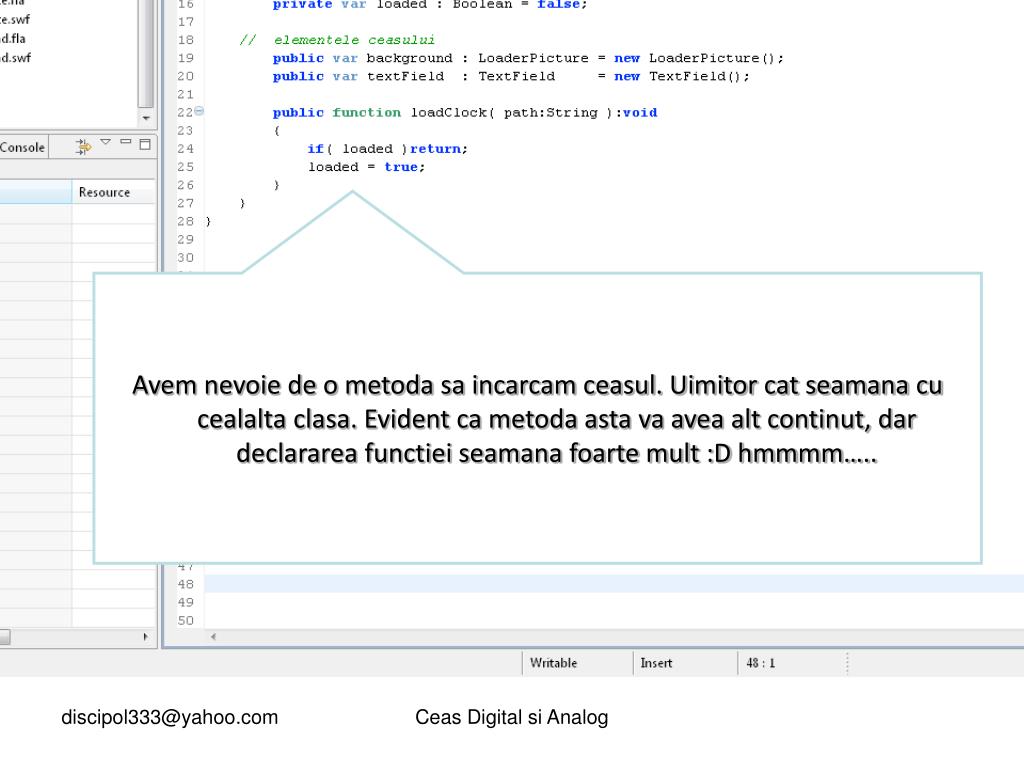
Task: Click the background LoaderPicture declaration
Action: pyautogui.click(x=528, y=58)
